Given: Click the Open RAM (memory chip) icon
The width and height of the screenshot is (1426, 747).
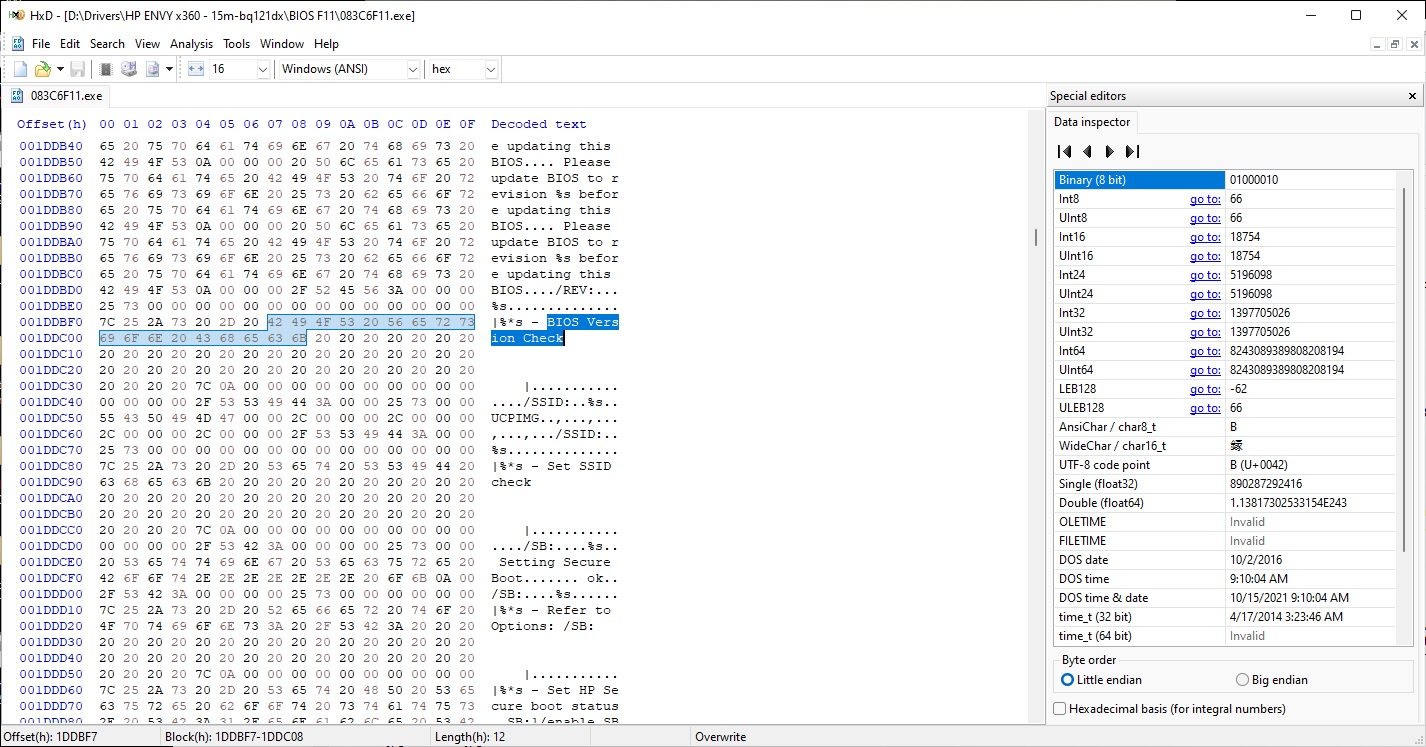Looking at the screenshot, I should pyautogui.click(x=106, y=69).
